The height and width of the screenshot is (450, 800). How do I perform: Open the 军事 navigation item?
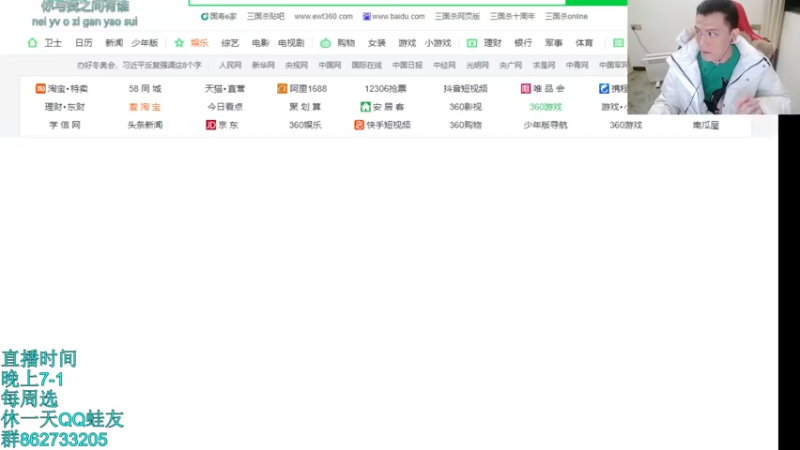click(554, 43)
